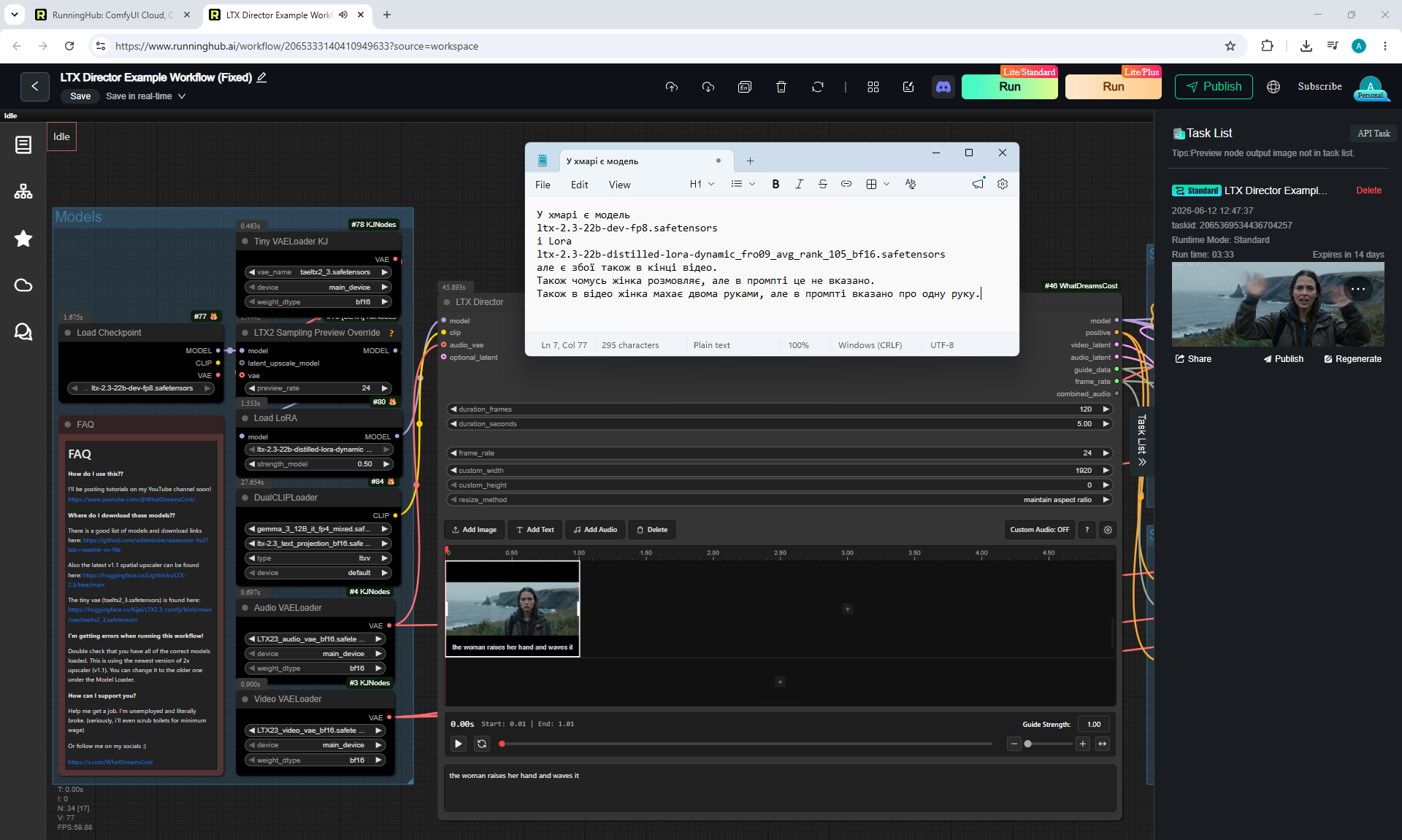The height and width of the screenshot is (840, 1402).
Task: Click the Guide Strength 1.00 input
Action: tap(1093, 725)
